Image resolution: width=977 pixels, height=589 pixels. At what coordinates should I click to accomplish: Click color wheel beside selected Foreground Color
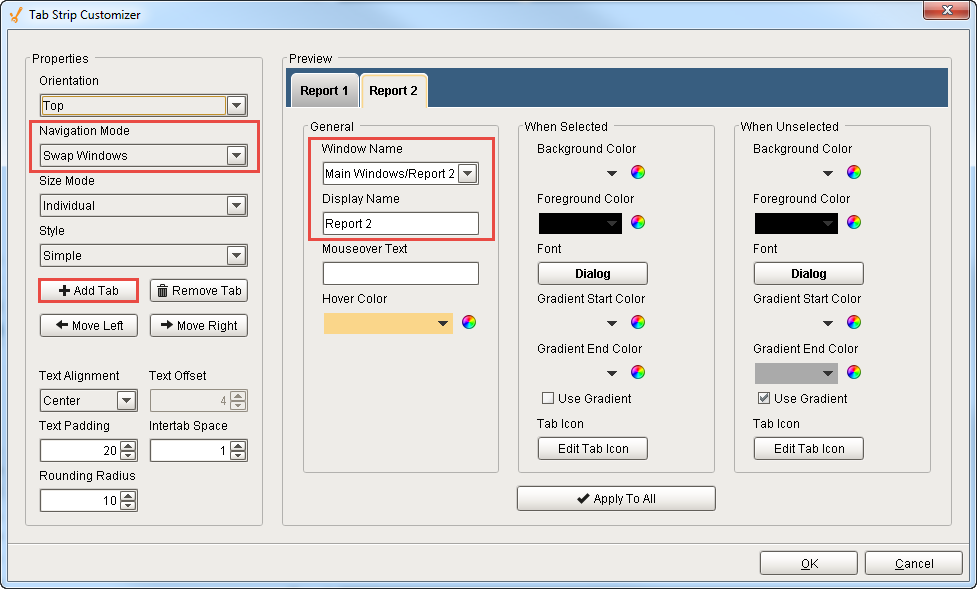(638, 222)
